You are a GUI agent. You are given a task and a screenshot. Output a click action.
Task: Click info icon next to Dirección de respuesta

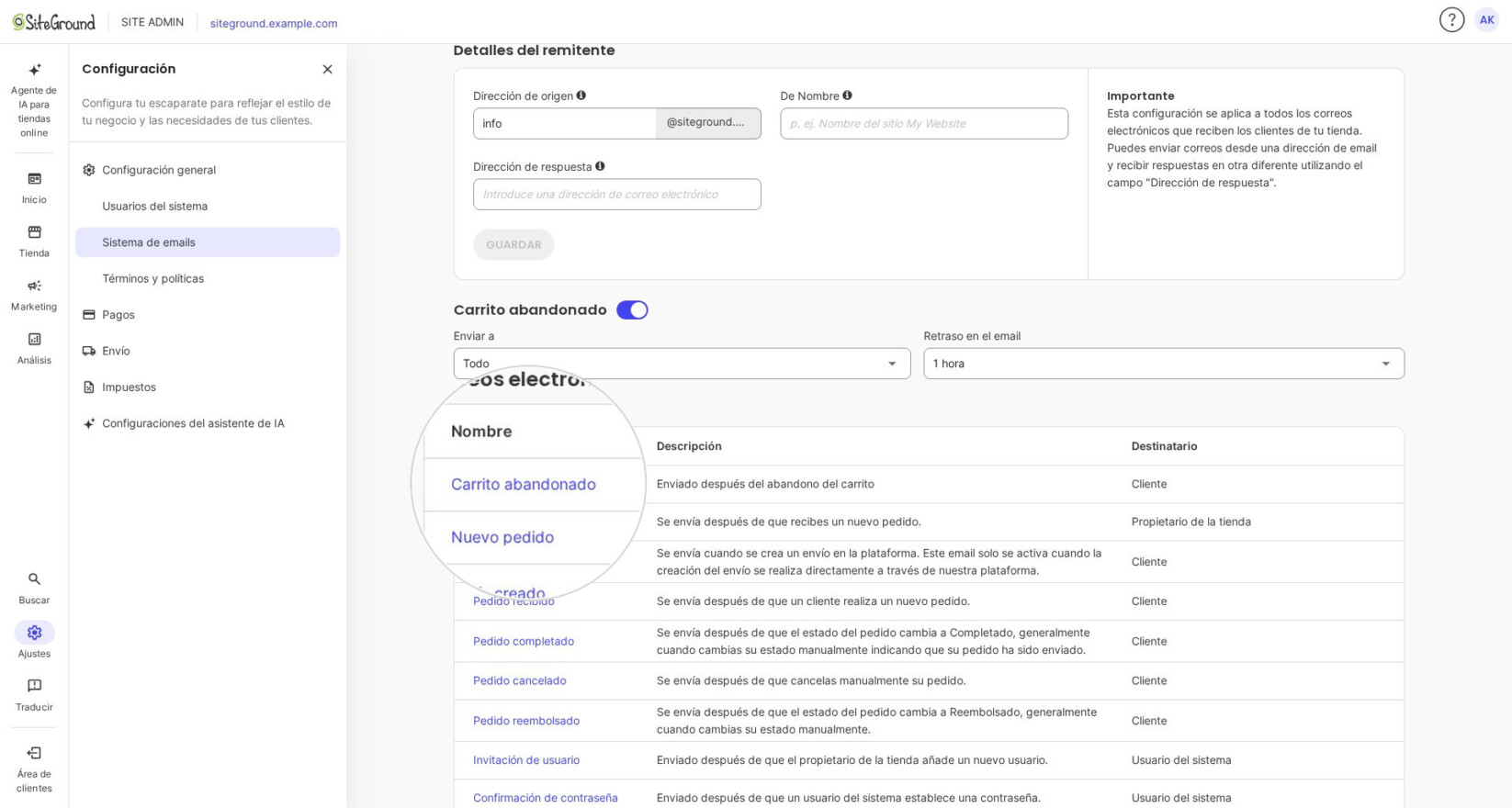pos(600,166)
